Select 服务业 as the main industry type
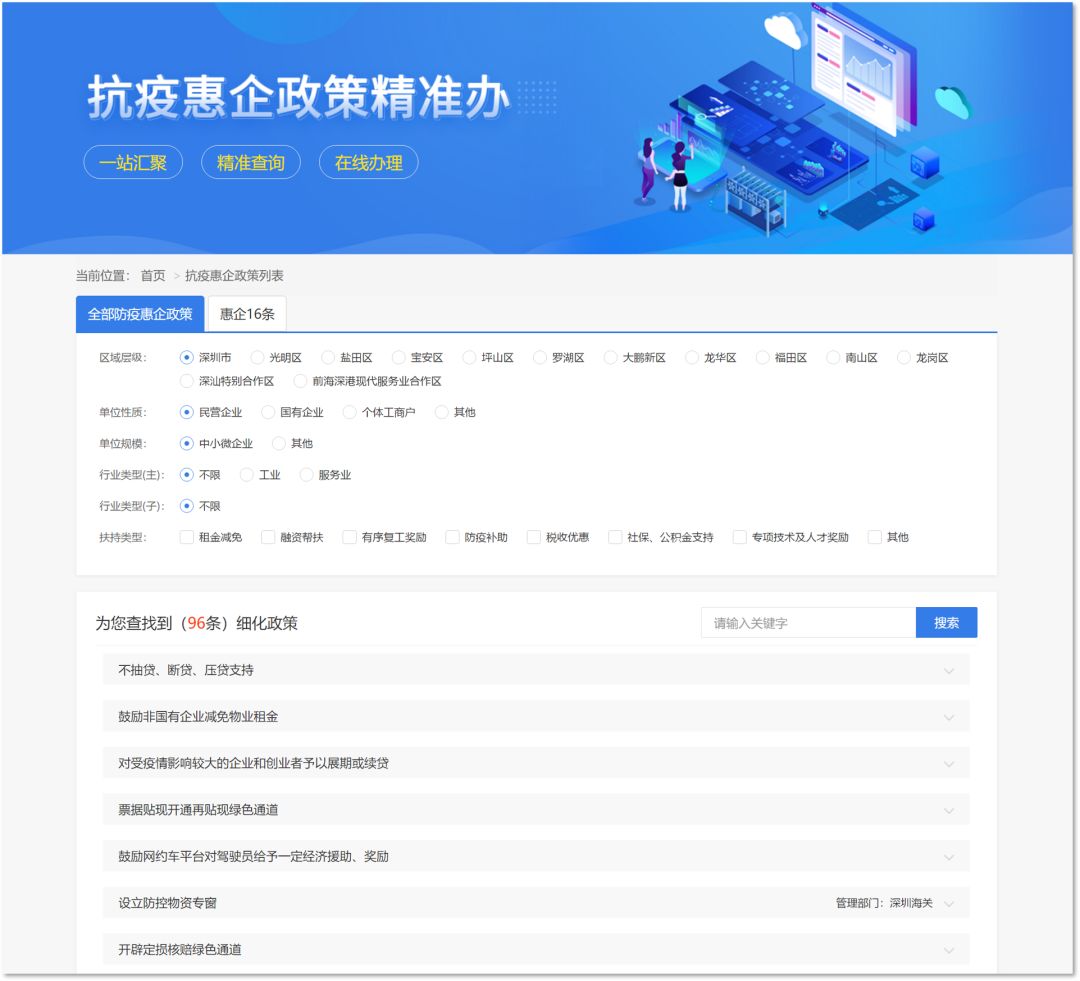The height and width of the screenshot is (981, 1080). coord(307,475)
